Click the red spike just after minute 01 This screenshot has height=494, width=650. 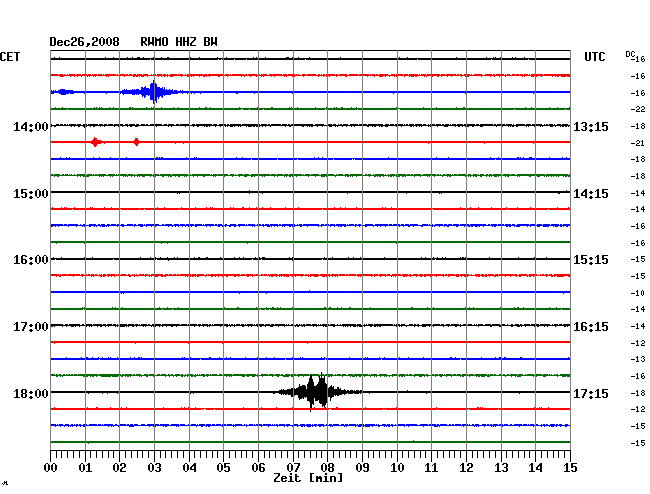tap(95, 142)
